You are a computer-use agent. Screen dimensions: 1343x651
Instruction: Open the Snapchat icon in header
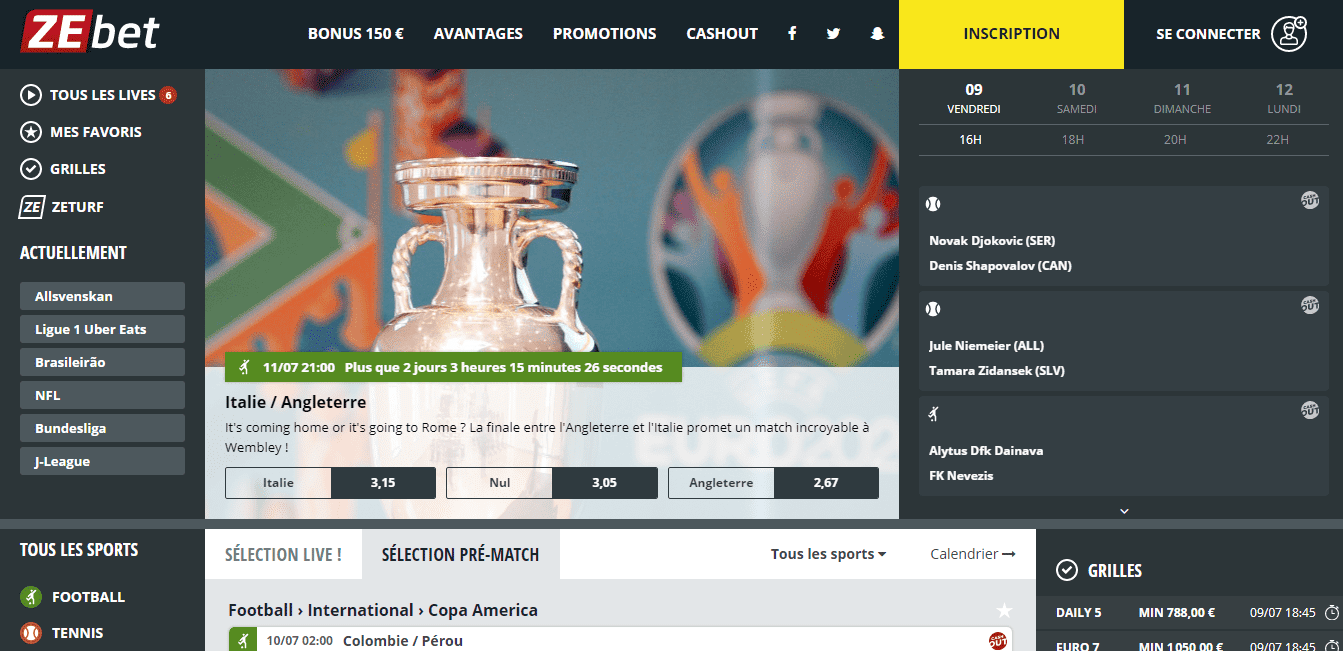pyautogui.click(x=877, y=34)
